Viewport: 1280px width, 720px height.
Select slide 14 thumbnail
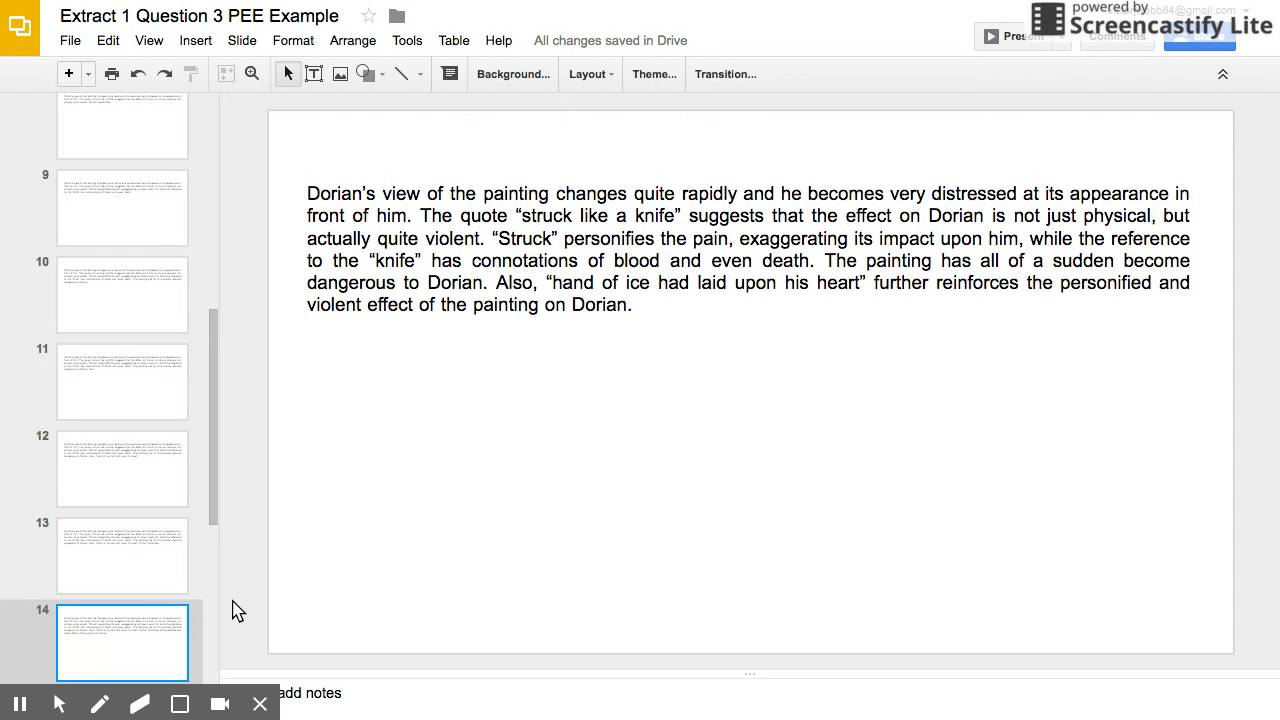[122, 643]
